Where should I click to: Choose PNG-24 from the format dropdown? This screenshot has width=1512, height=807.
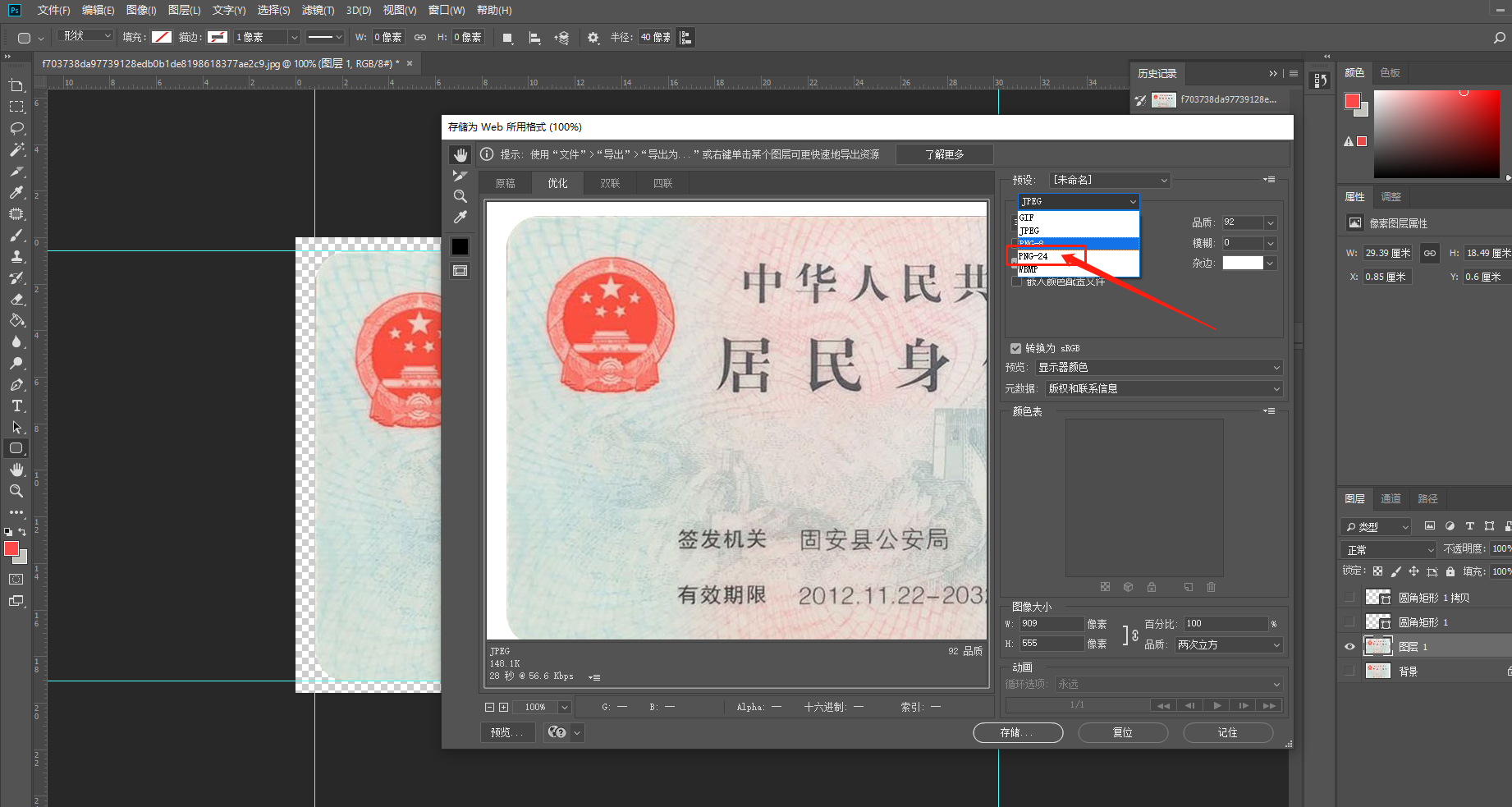tap(1035, 256)
